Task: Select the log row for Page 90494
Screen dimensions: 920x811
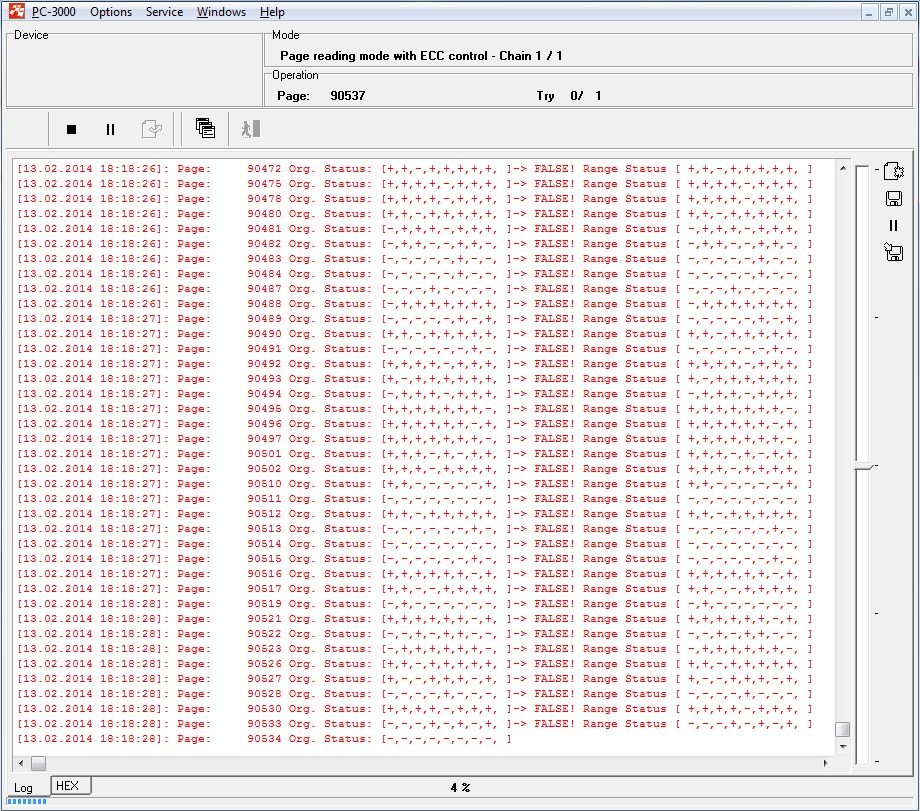Action: coord(414,394)
